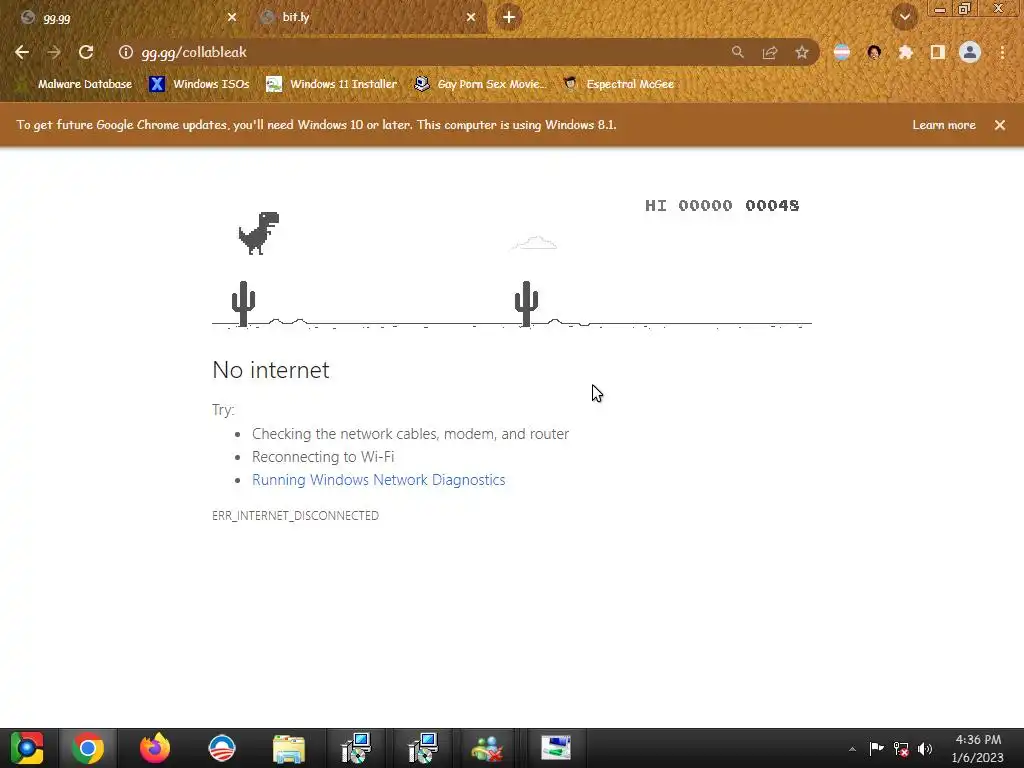1024x768 pixels.
Task: Open the messenger people taskbar icon
Action: click(x=488, y=748)
